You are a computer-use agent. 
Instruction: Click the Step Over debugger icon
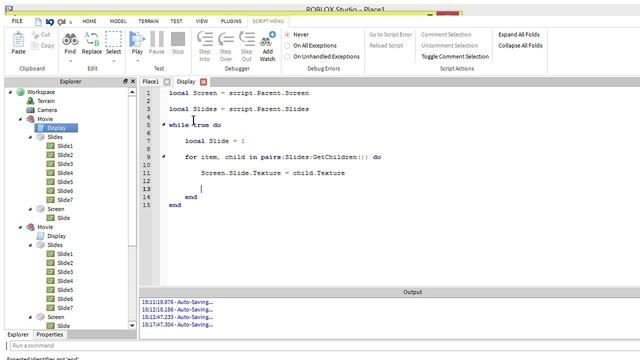click(x=226, y=39)
